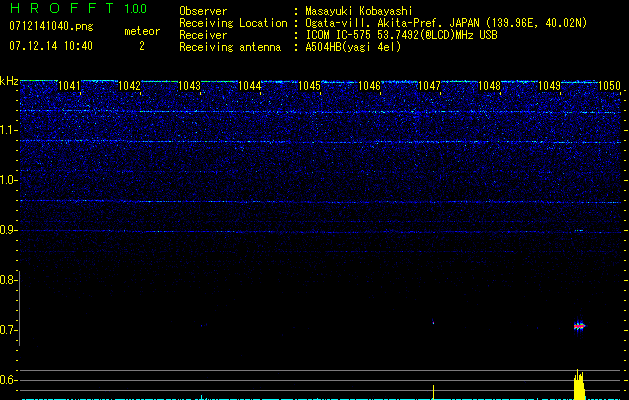Click the meteor count value 2
Screen dimensions: 629x400
(141, 46)
